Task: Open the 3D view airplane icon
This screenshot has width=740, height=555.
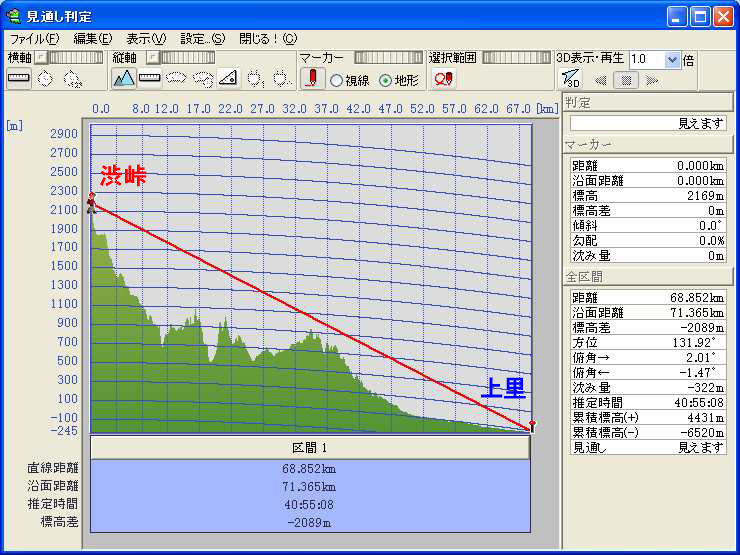Action: click(570, 79)
